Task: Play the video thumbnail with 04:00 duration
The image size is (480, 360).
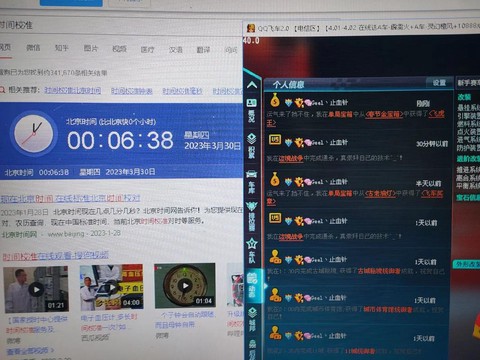Action: click(x=112, y=287)
